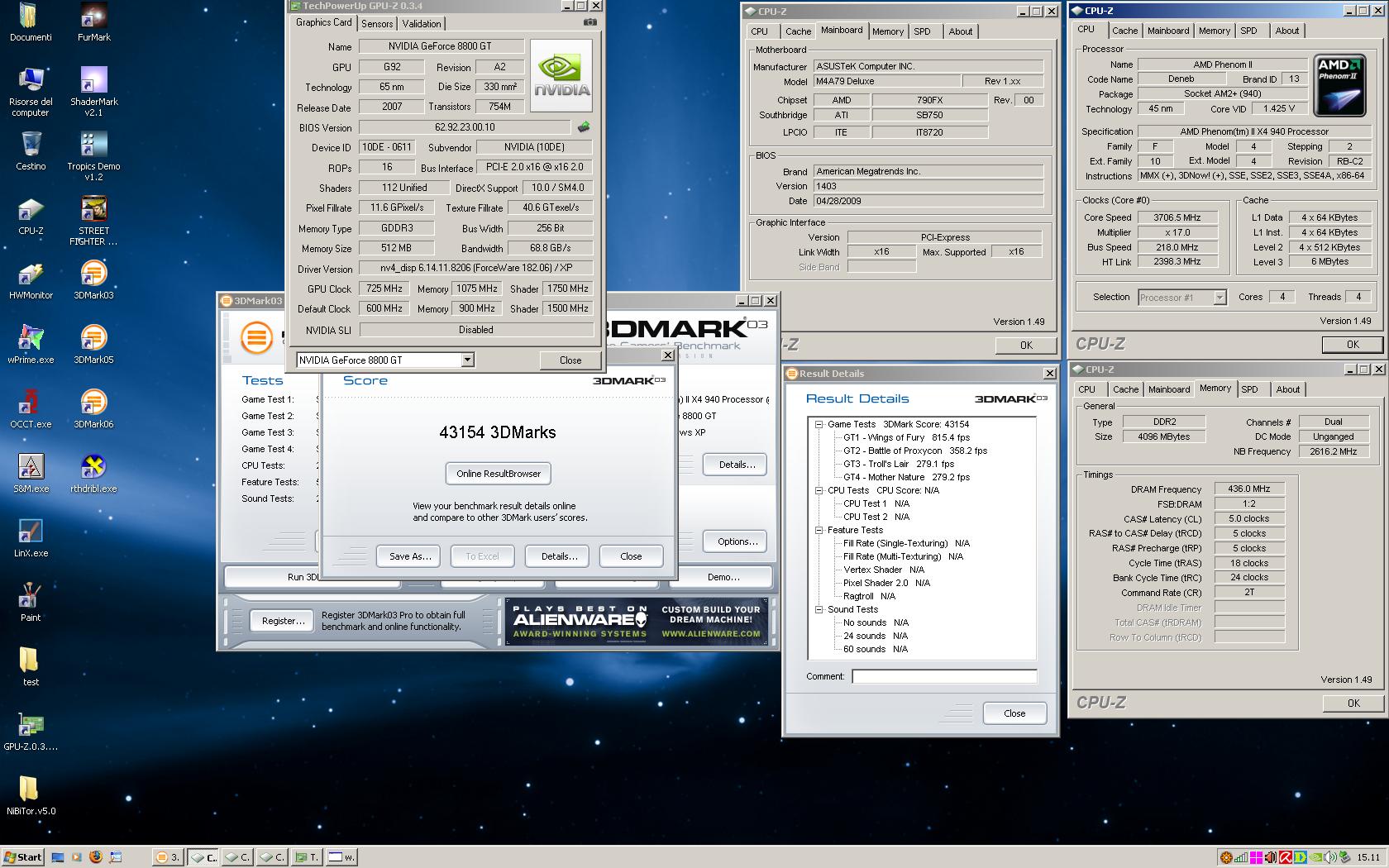This screenshot has width=1389, height=868.
Task: Open S&M.exe desktop icon
Action: pos(31,475)
